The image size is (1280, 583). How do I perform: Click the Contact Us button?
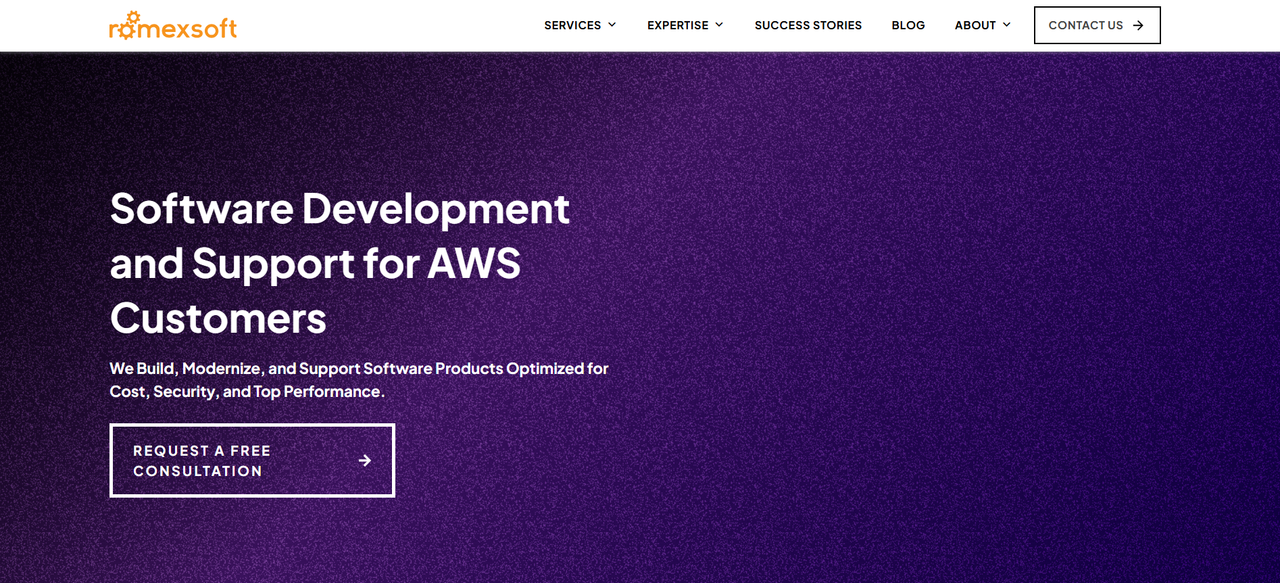(x=1097, y=25)
